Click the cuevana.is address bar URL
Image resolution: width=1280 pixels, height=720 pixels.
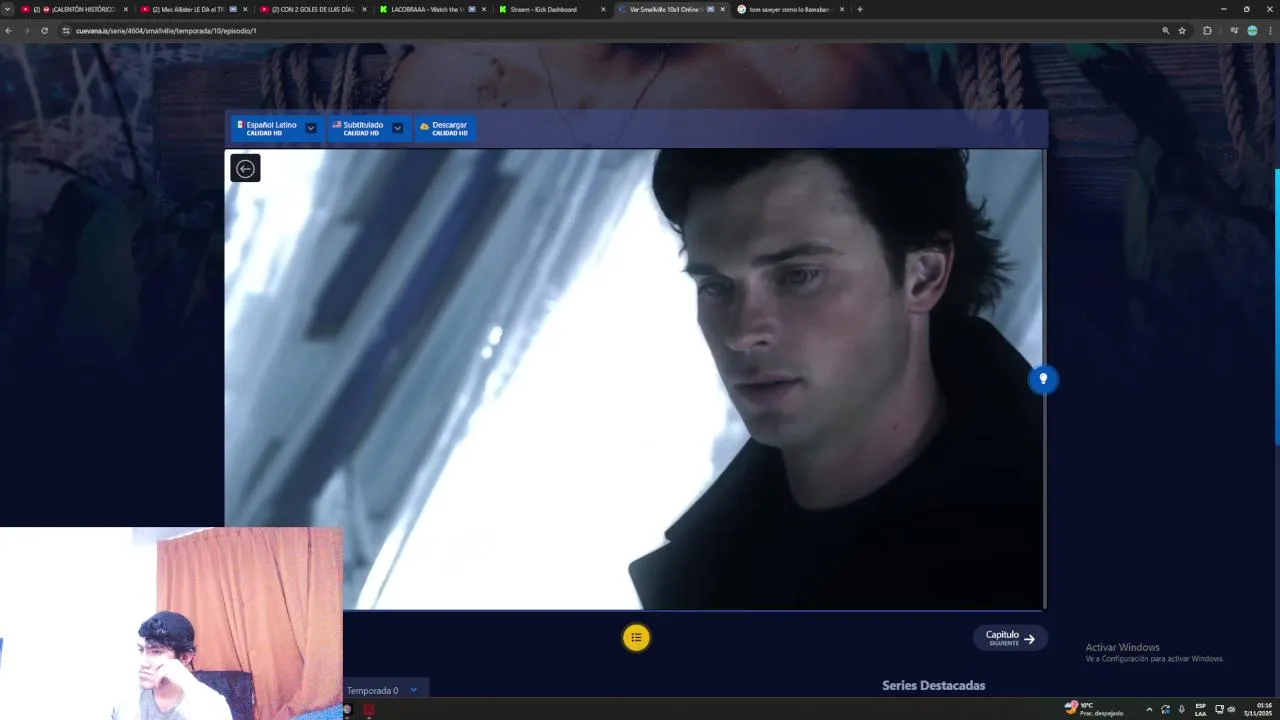point(166,31)
